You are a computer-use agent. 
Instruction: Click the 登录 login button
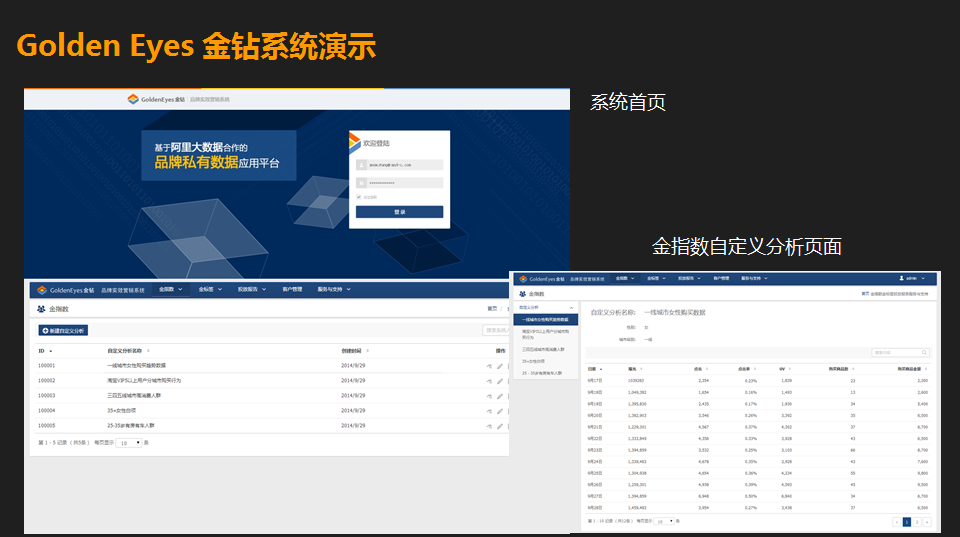click(399, 212)
